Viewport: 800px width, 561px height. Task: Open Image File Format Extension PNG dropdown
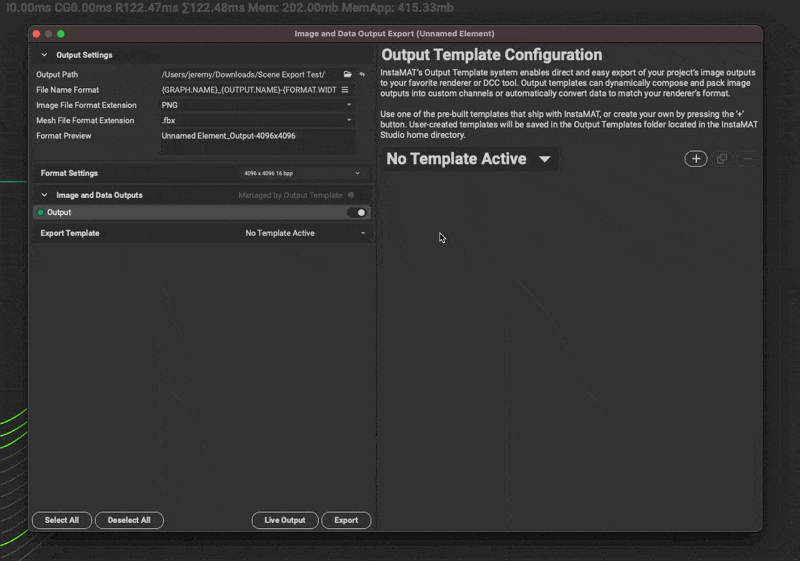point(257,105)
